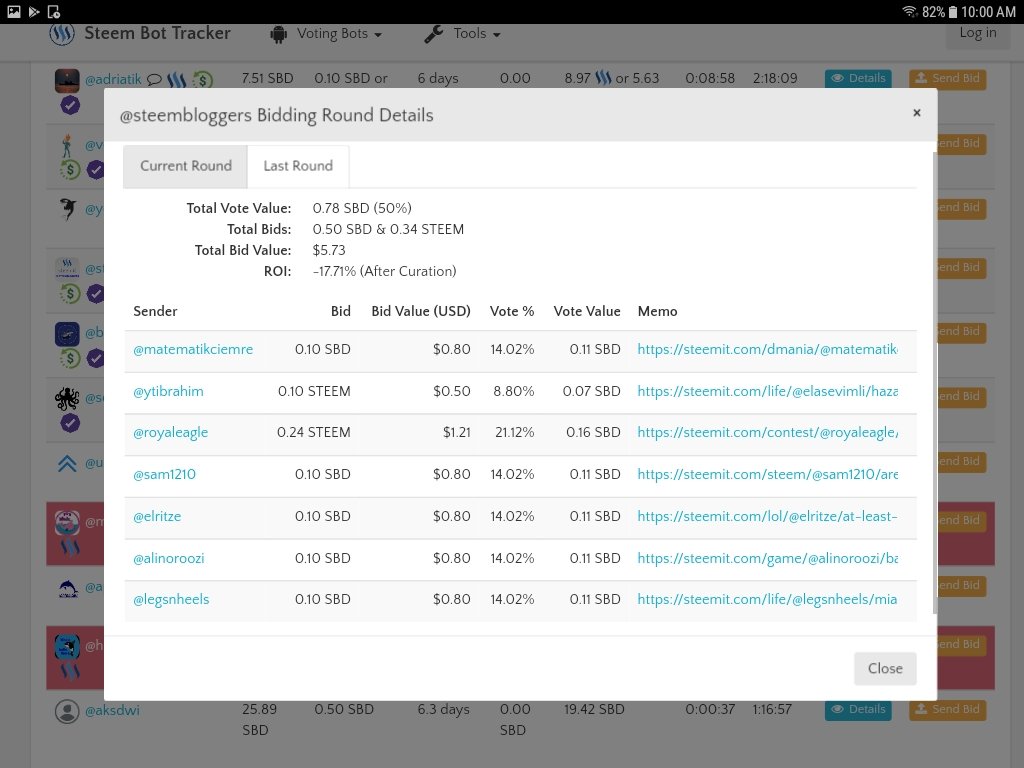Click the double chevron up bot avatar icon
Screen dimensions: 1024x768
pos(67,463)
